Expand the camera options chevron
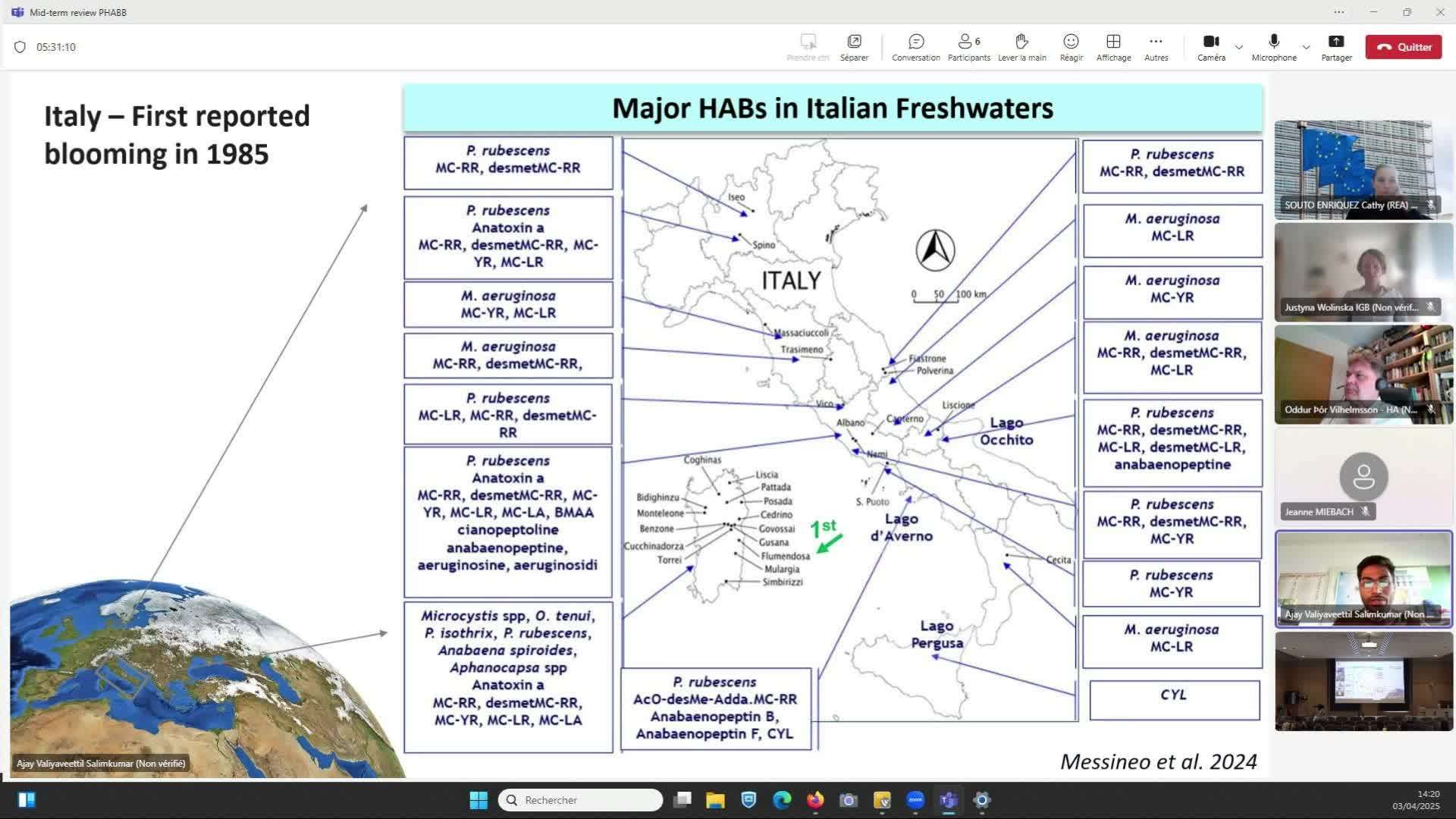Viewport: 1456px width, 819px height. click(x=1239, y=47)
